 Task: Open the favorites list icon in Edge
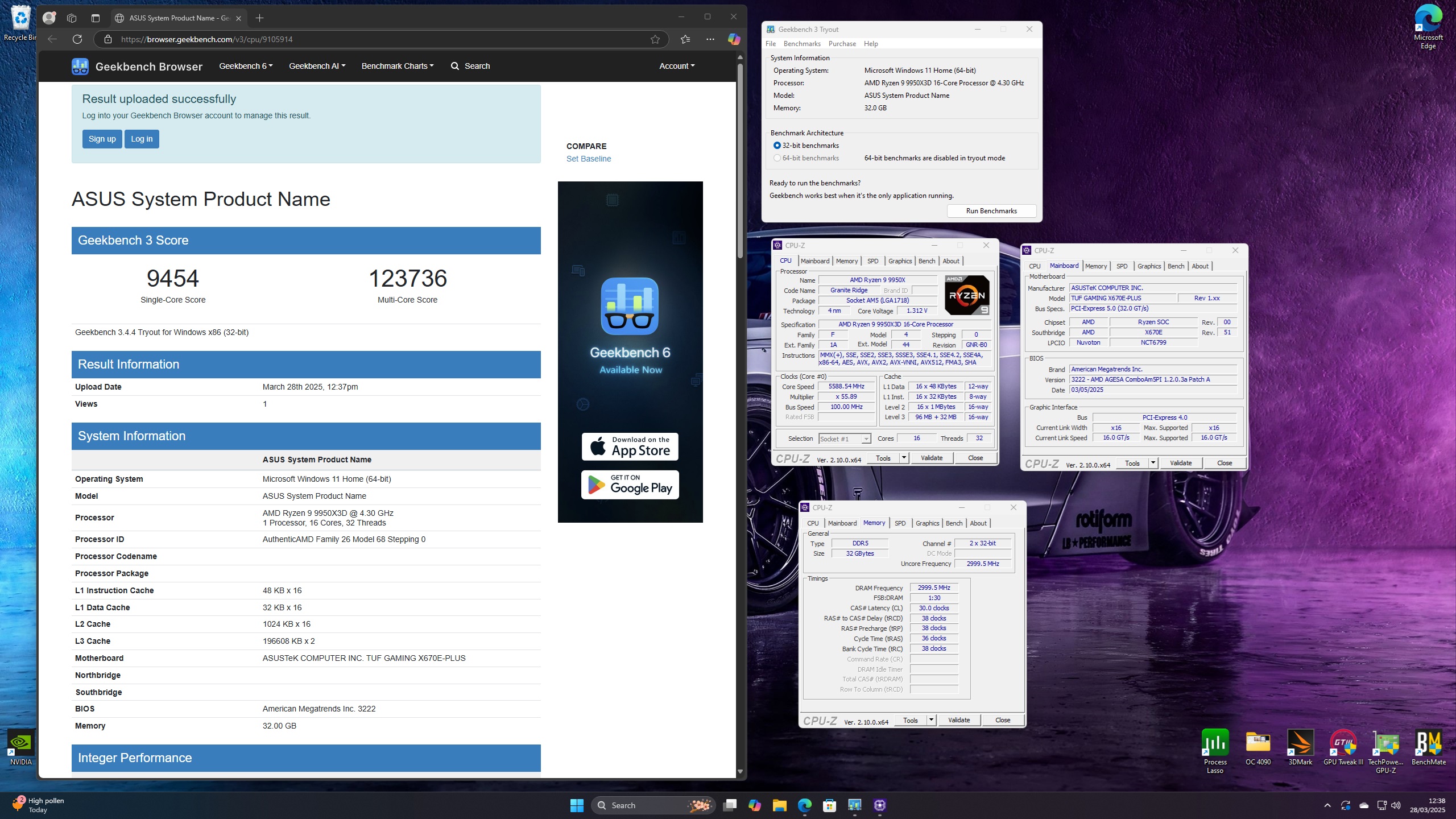click(x=685, y=39)
